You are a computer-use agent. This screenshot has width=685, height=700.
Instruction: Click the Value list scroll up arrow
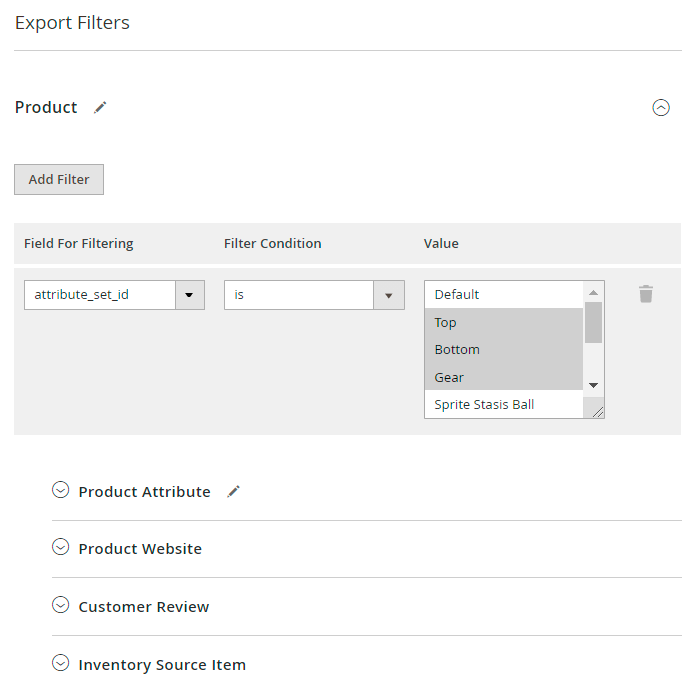(593, 292)
